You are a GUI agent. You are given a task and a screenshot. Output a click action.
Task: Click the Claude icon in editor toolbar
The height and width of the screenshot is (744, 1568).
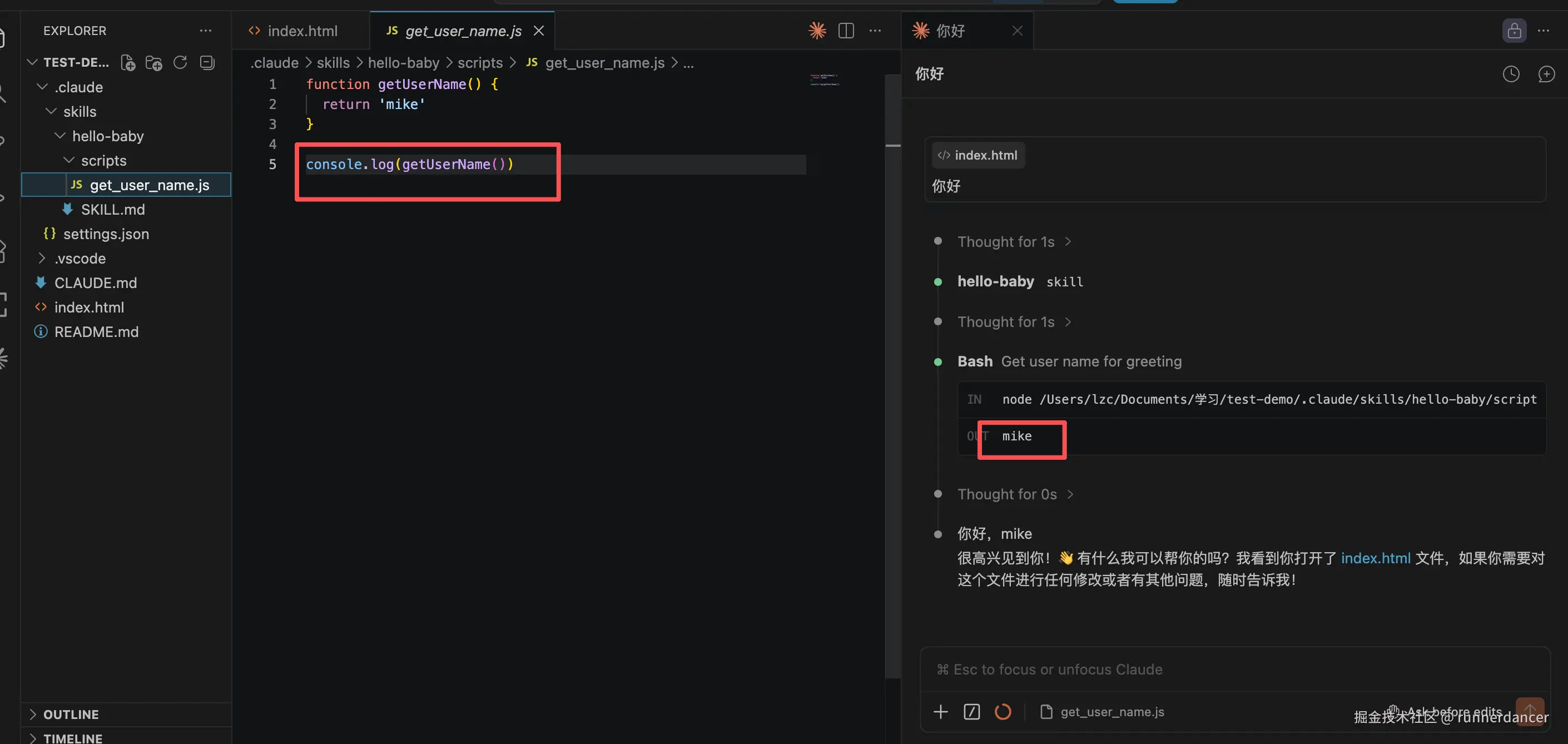pos(817,31)
